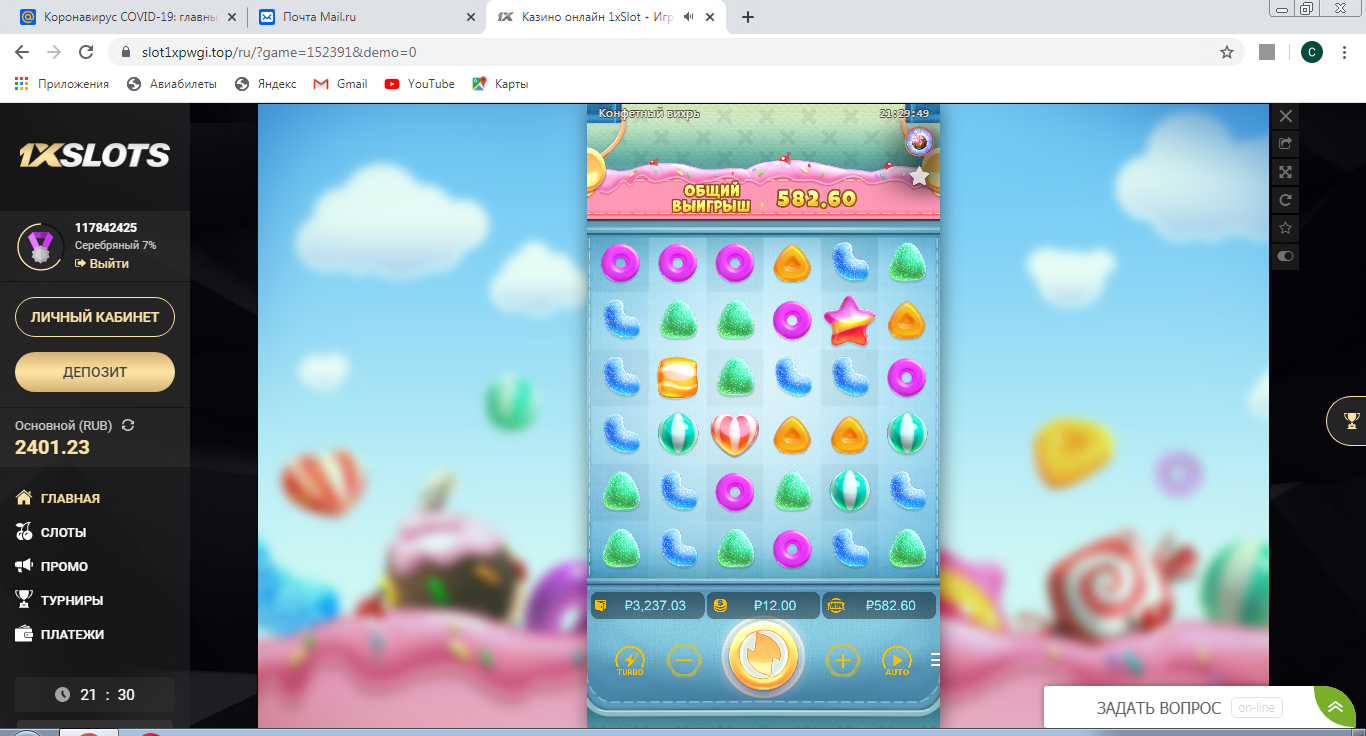This screenshot has width=1366, height=736.
Task: Switch the game to fullscreen mode
Action: coord(1286,172)
